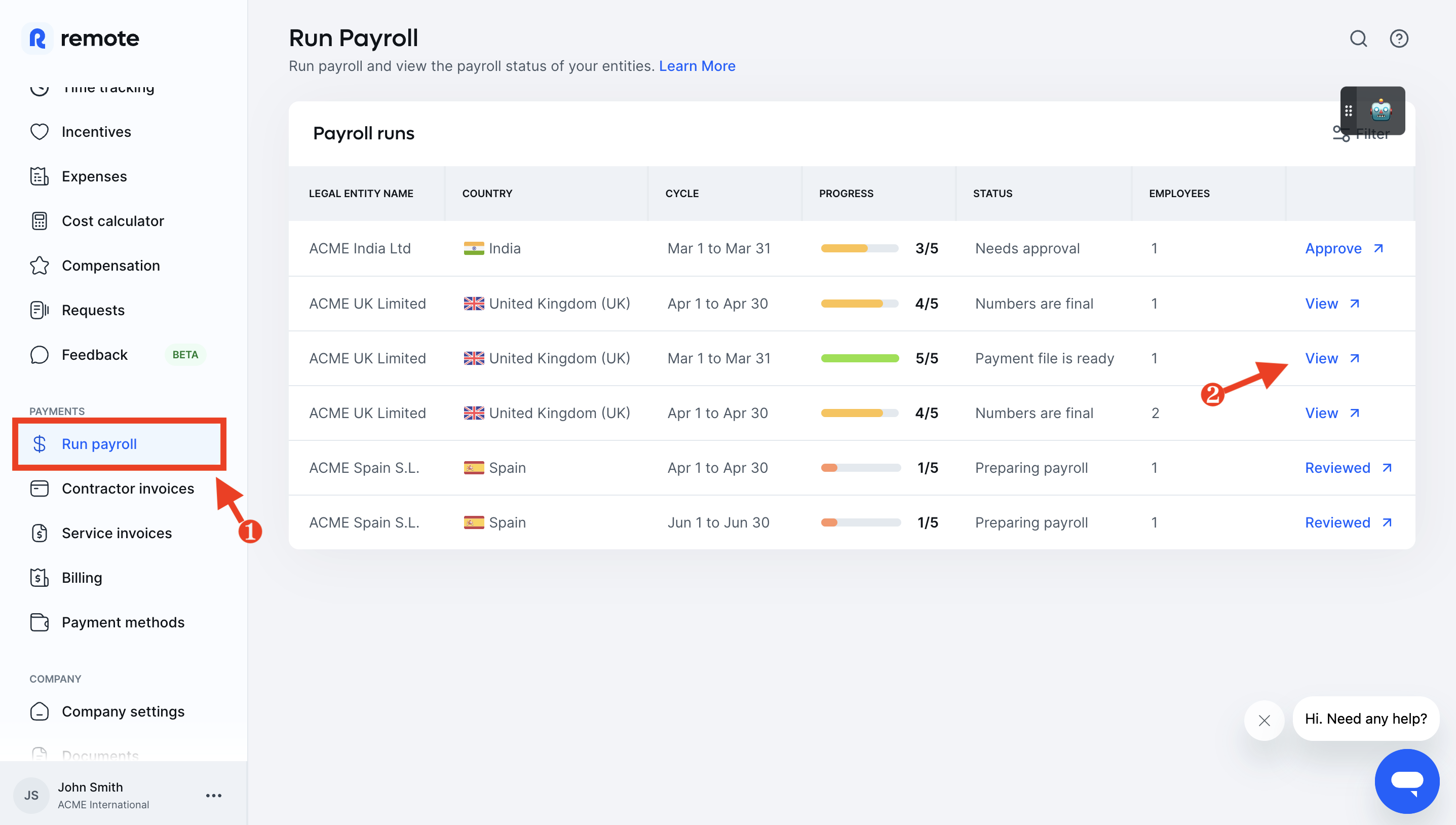Viewport: 1456px width, 825px height.
Task: Click the Learn More link
Action: coord(697,66)
